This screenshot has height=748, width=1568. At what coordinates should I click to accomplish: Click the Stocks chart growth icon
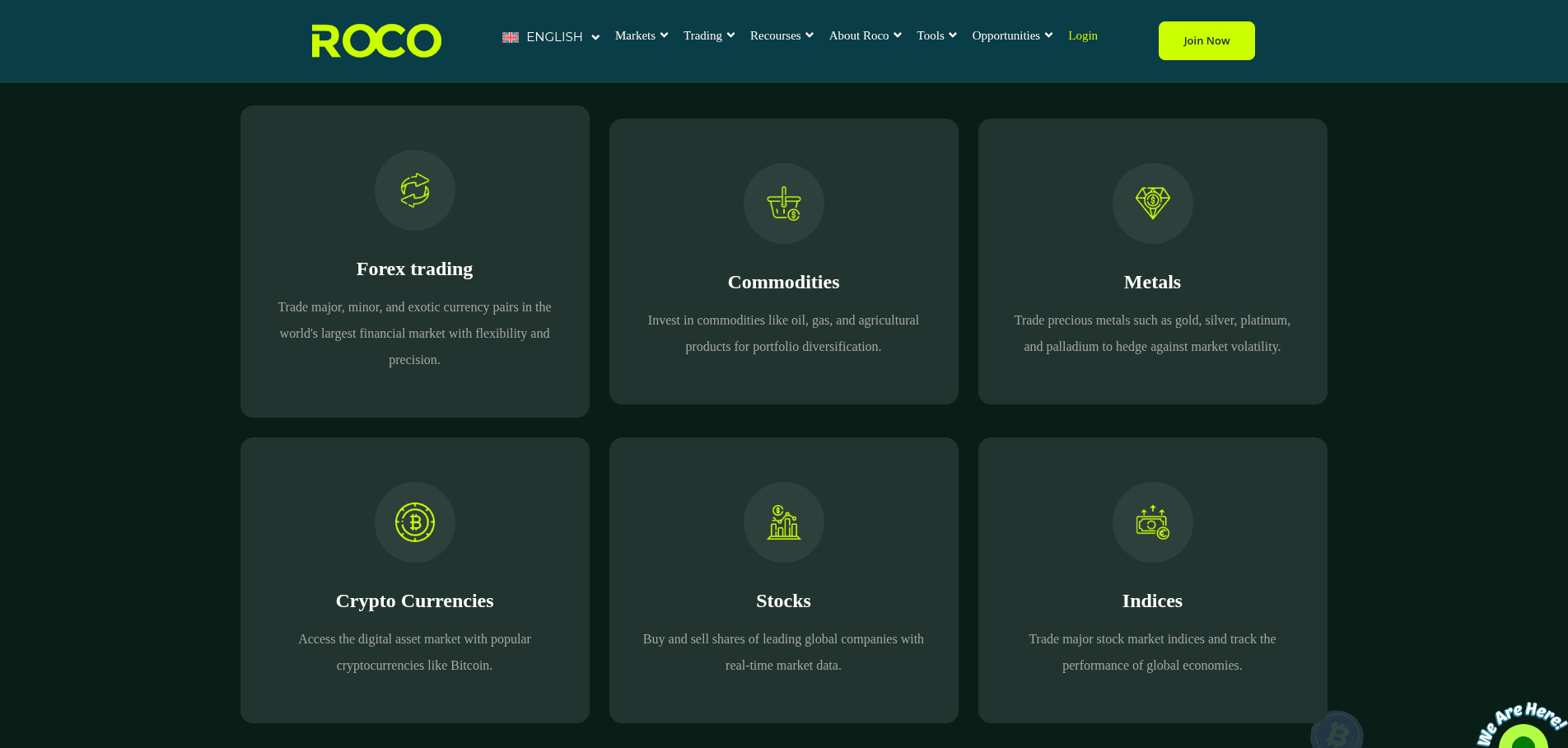coord(783,522)
